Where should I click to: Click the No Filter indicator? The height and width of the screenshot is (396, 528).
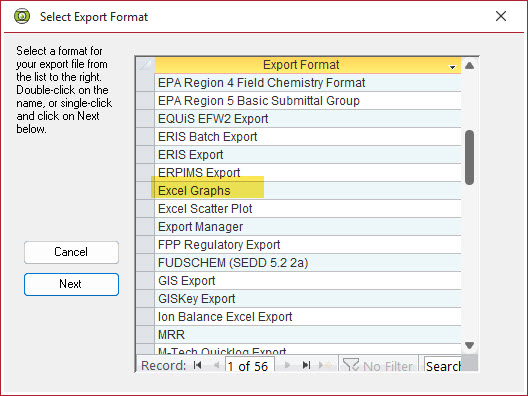click(x=378, y=365)
